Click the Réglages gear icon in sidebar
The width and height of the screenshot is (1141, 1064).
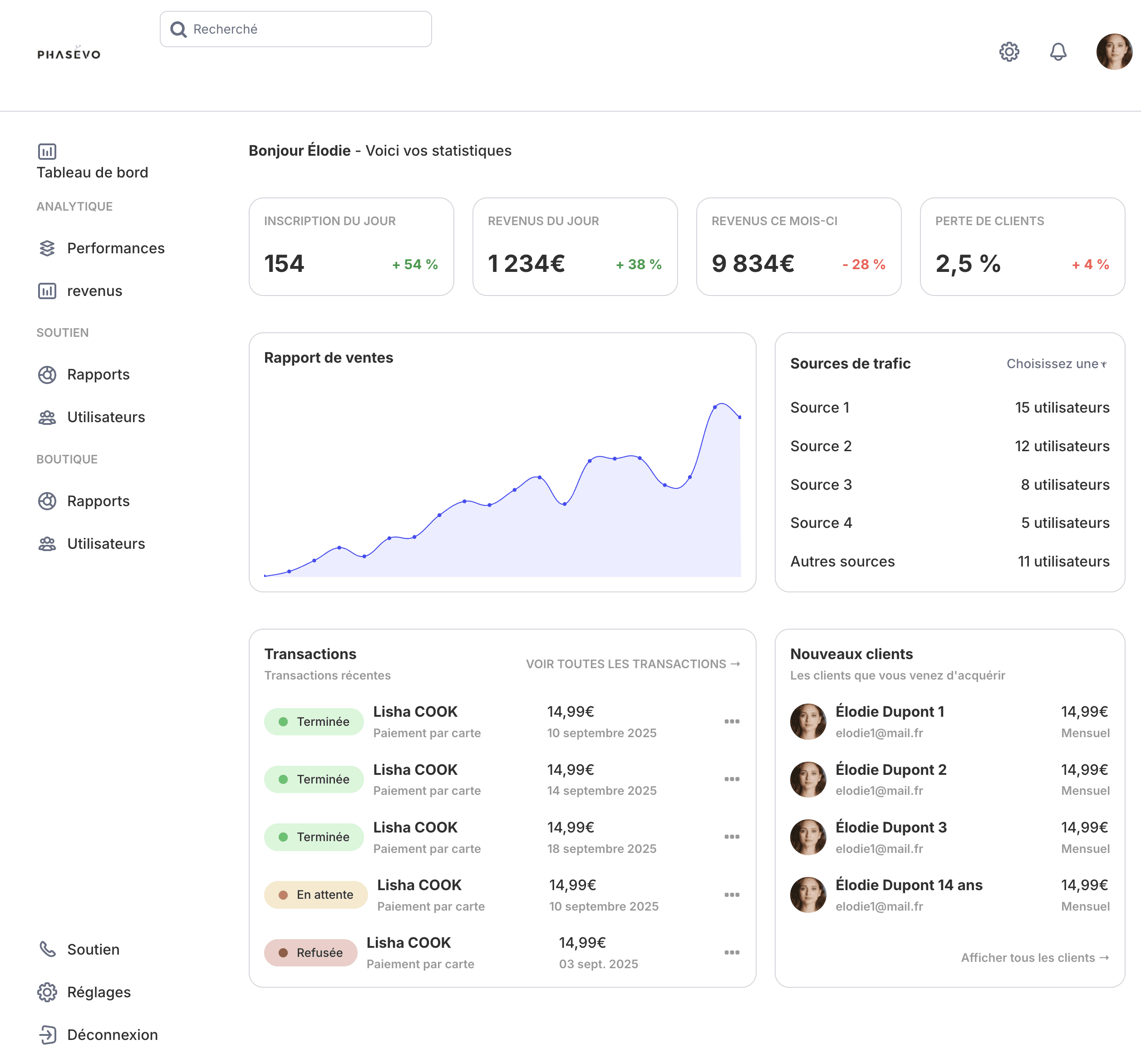[x=47, y=992]
